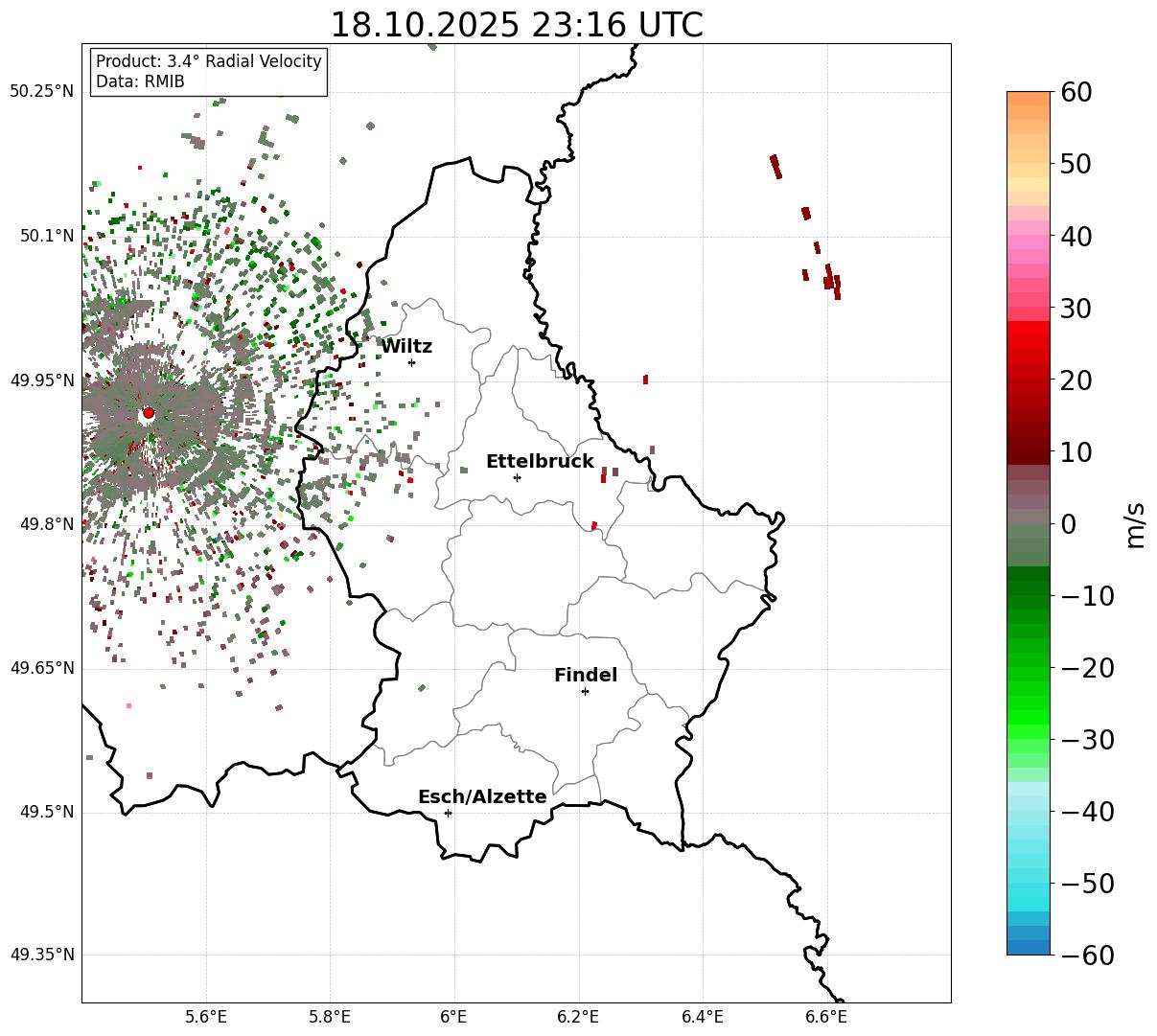
Task: Click the latitude label 49.5°N
Action: click(x=47, y=812)
